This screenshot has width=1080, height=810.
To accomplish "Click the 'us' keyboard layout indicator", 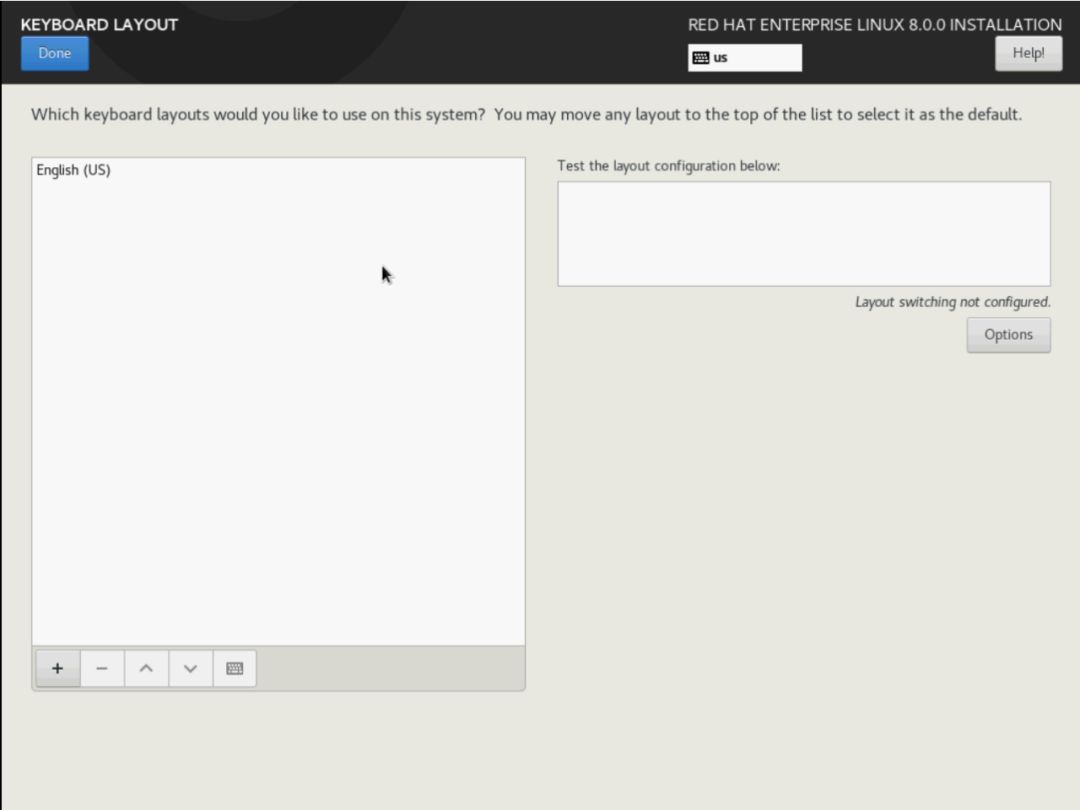I will [745, 58].
